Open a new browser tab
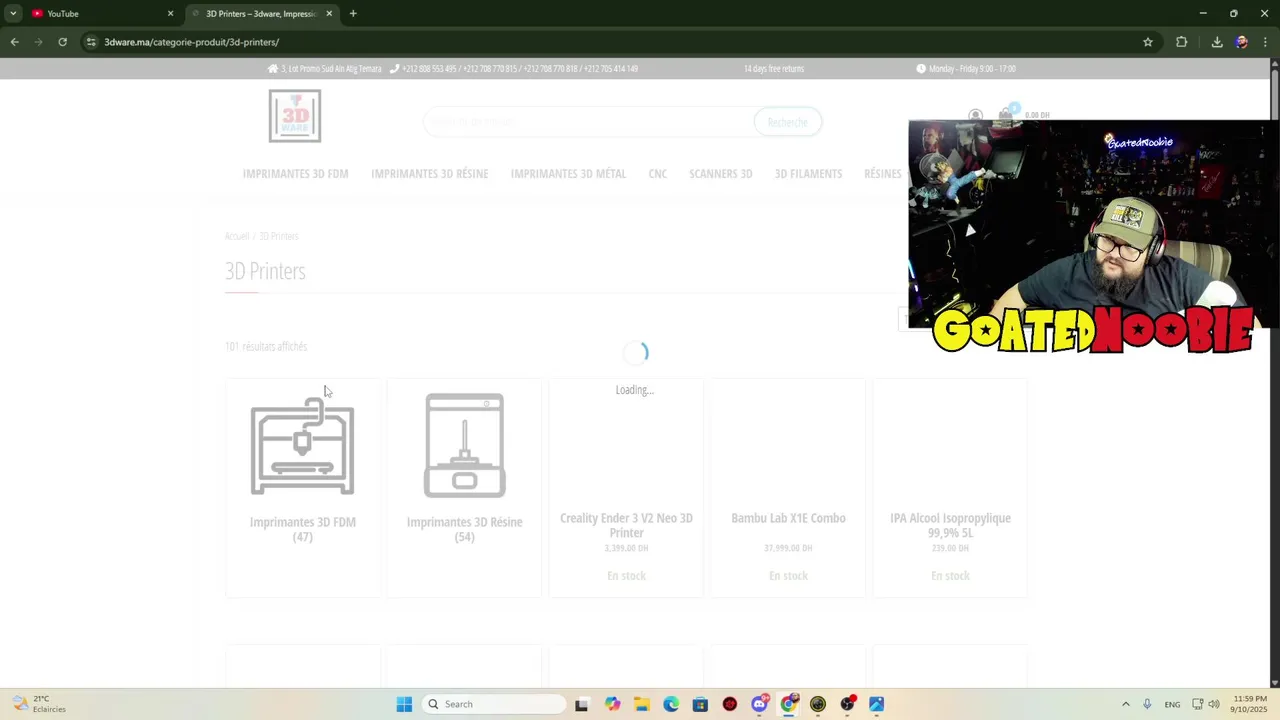 coord(353,14)
